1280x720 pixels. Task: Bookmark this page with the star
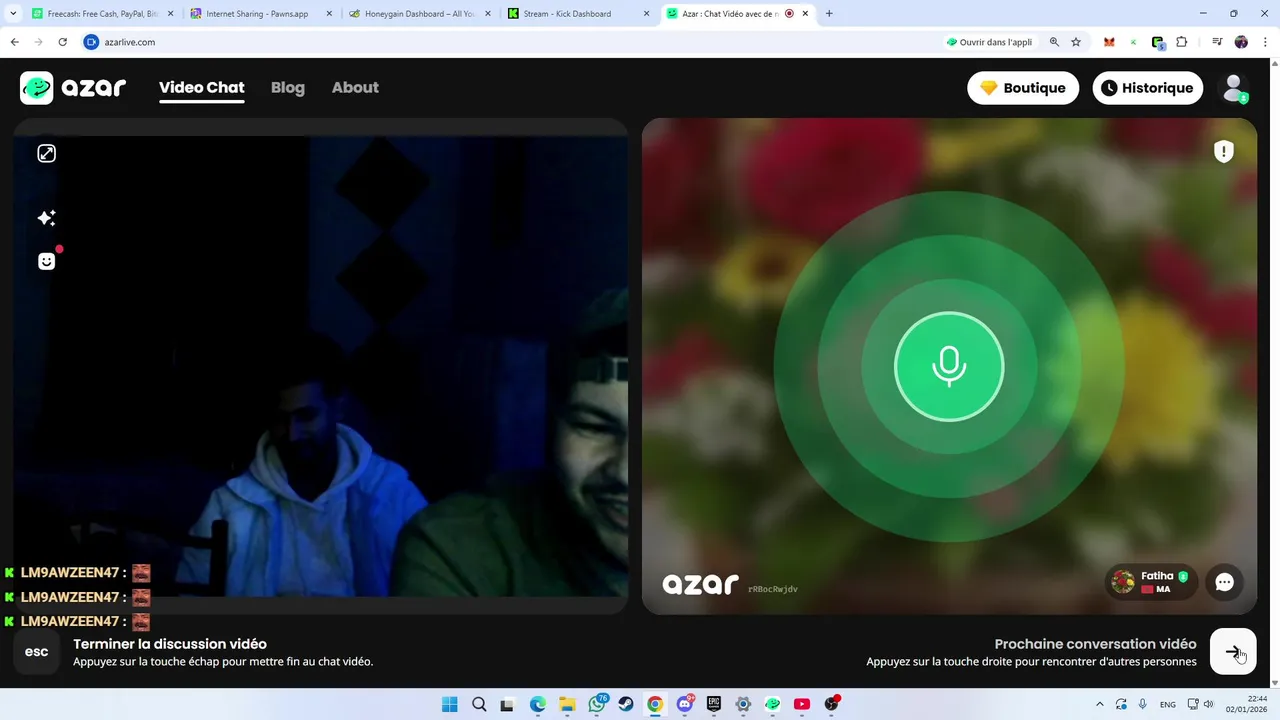(x=1076, y=42)
